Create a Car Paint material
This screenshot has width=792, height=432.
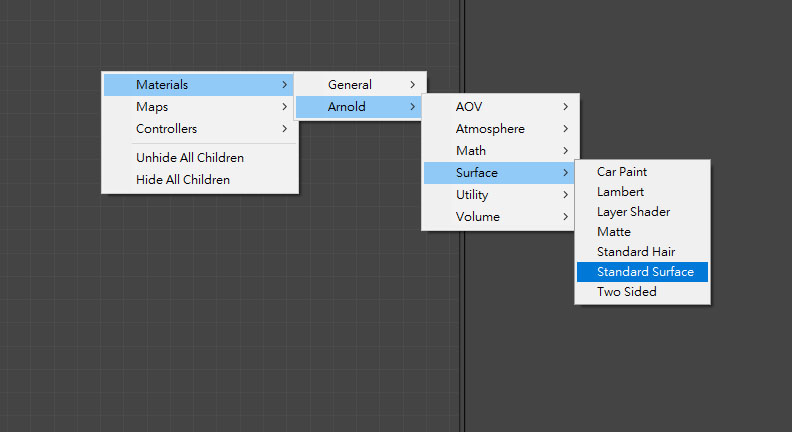click(622, 172)
